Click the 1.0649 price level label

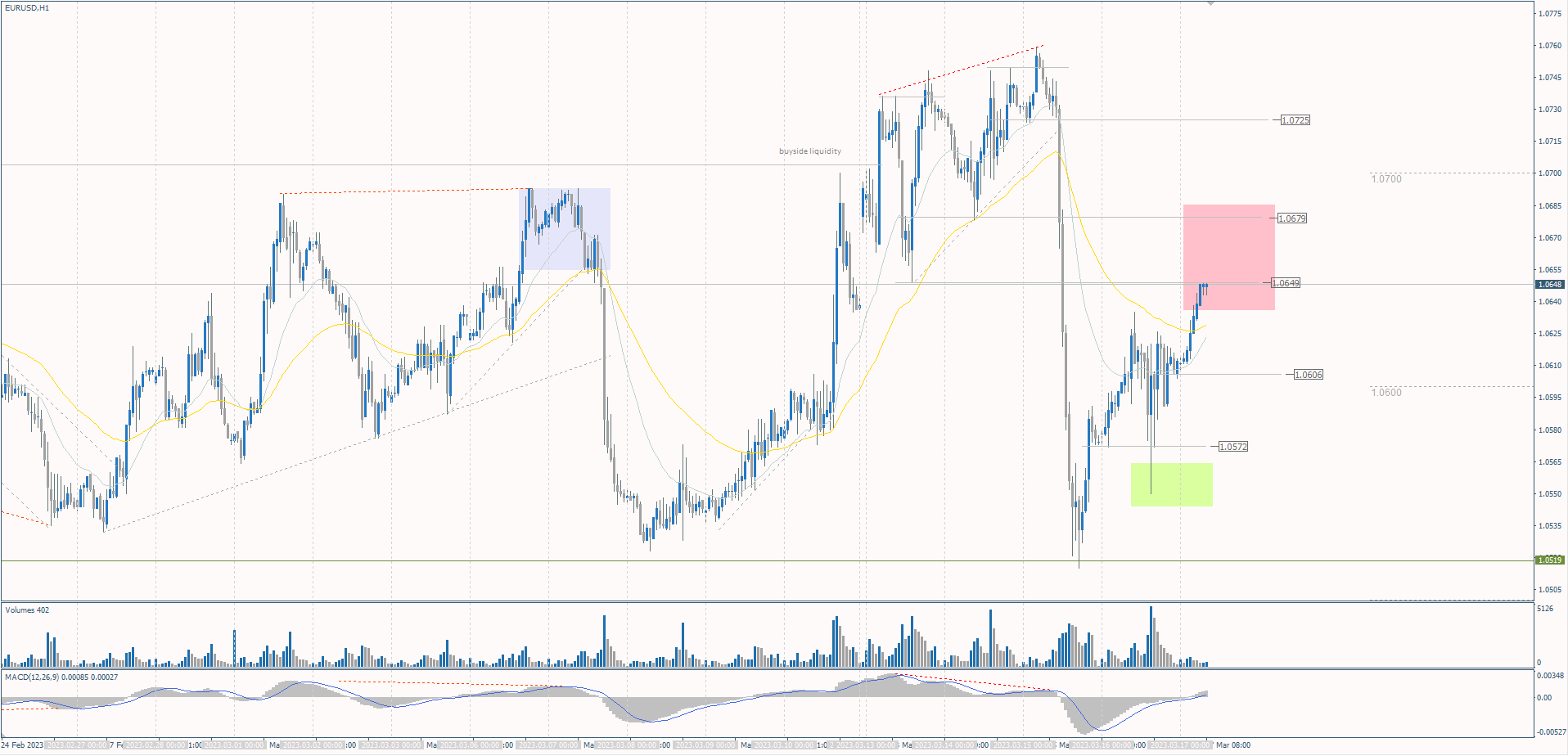1285,283
